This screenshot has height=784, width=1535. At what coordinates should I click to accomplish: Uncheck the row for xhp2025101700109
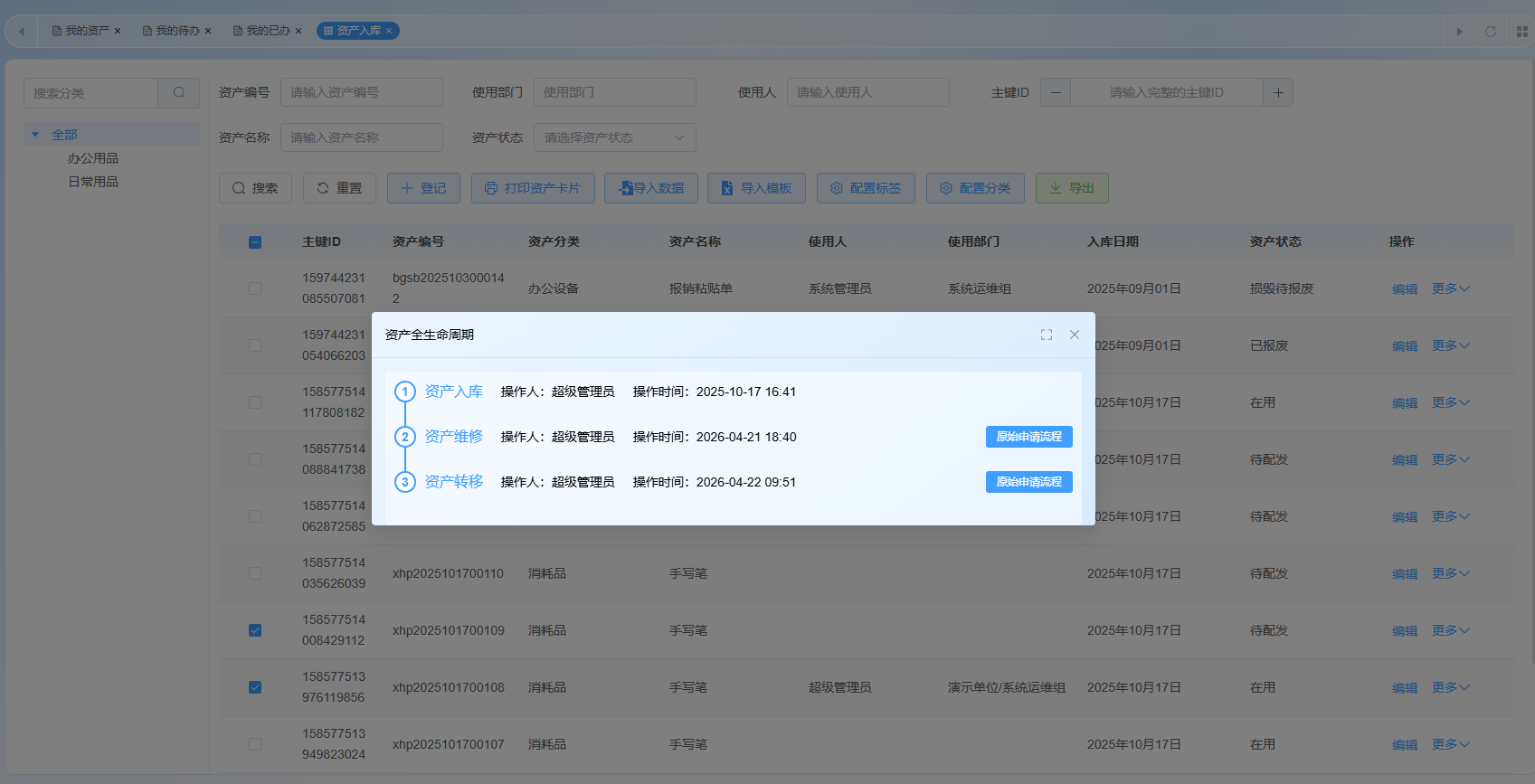point(255,630)
